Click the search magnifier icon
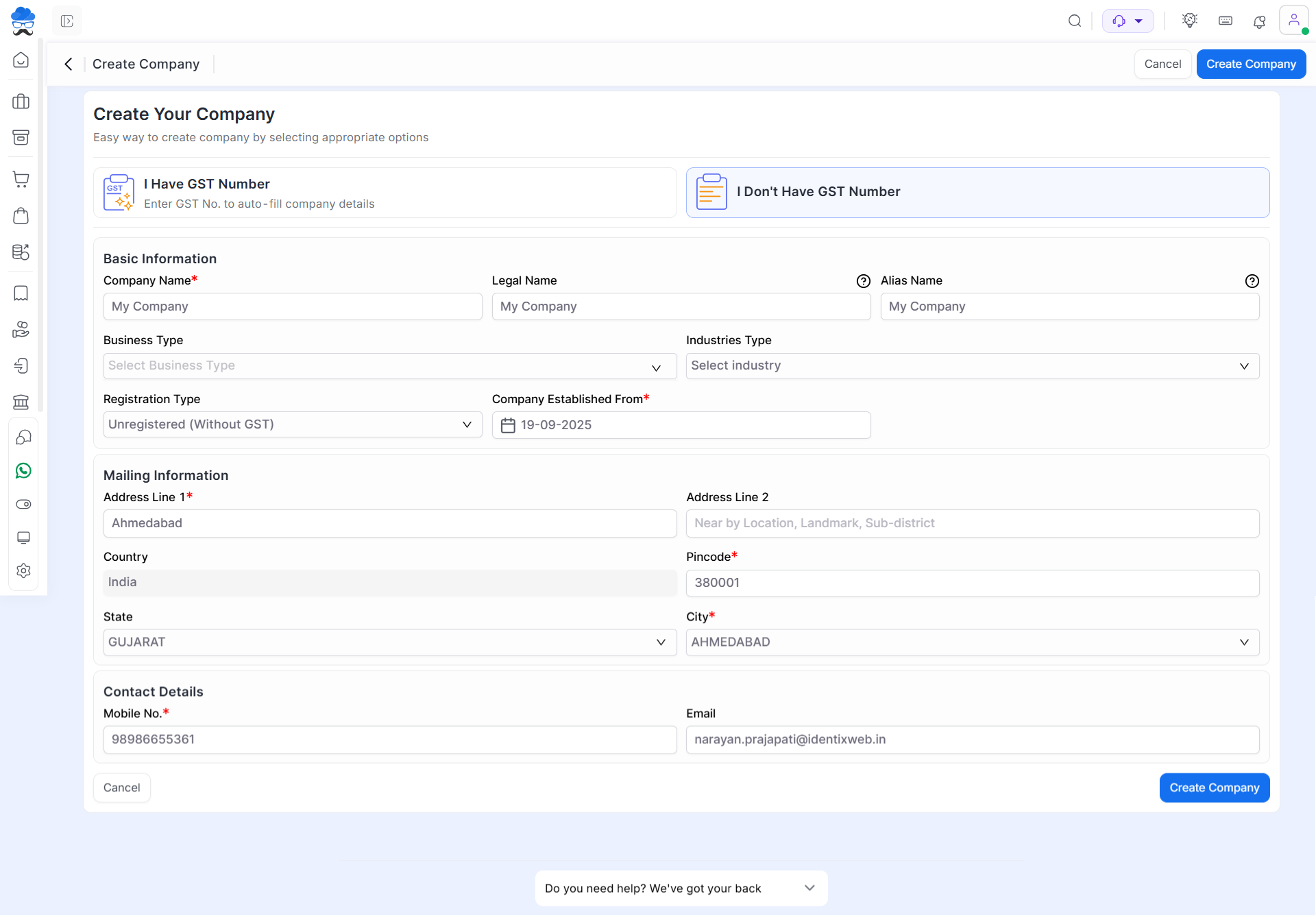Viewport: 1316px width, 916px height. click(x=1075, y=21)
